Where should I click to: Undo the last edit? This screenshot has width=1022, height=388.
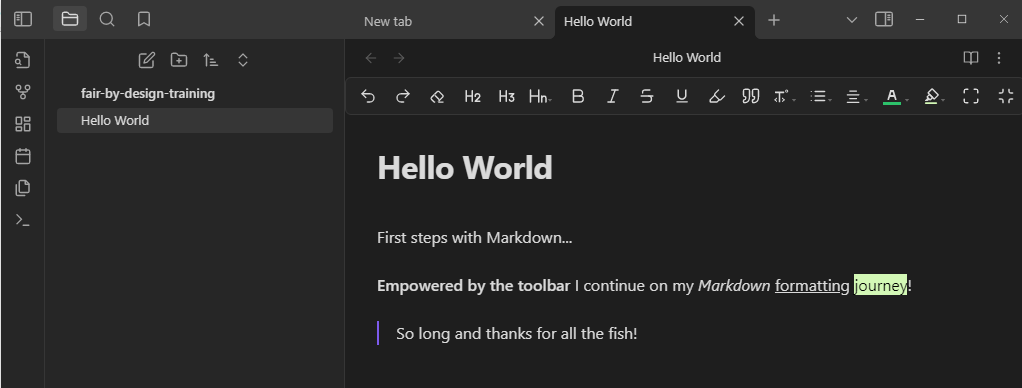point(368,97)
